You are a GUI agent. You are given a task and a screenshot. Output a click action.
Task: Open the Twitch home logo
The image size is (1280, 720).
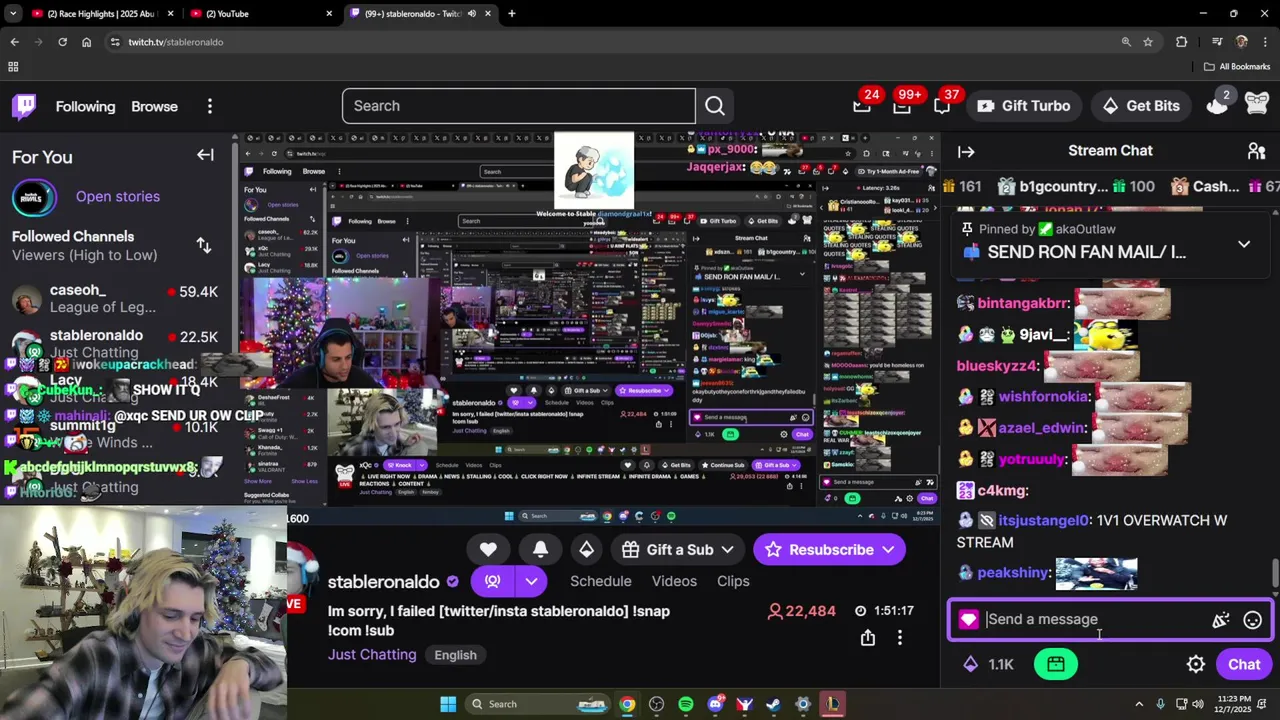(x=24, y=106)
